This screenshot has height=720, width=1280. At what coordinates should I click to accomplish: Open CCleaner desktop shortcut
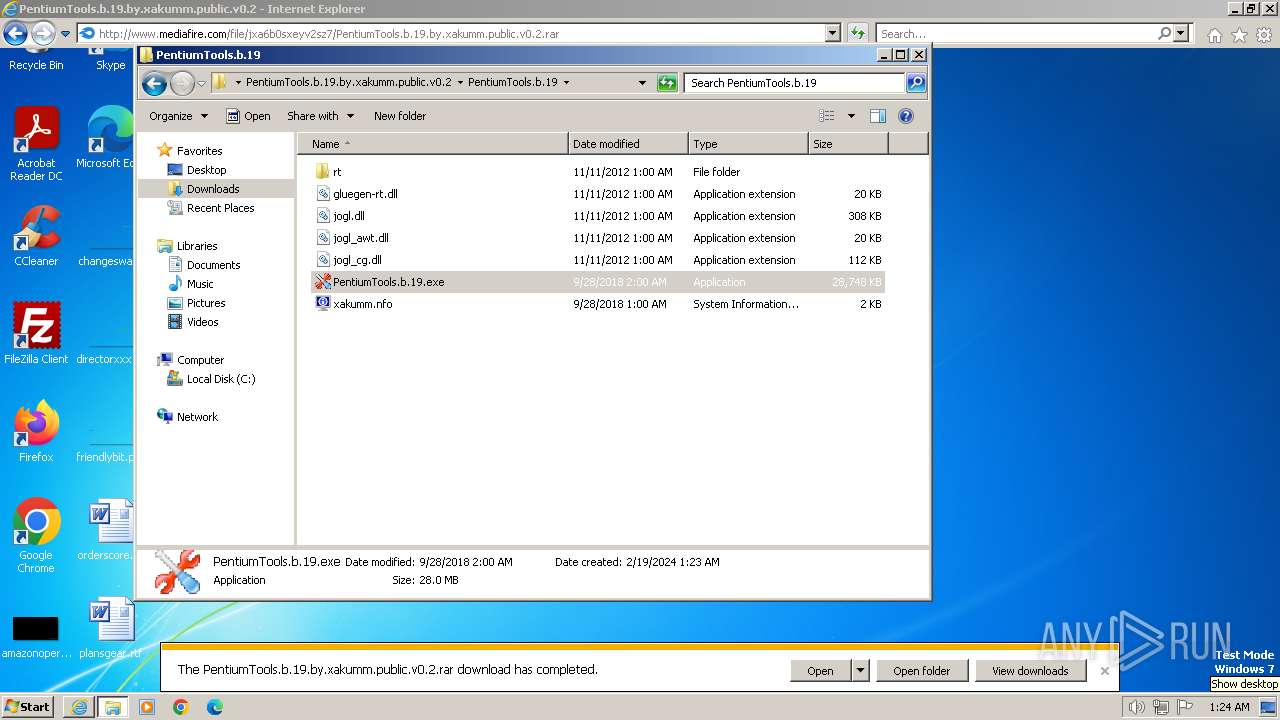coord(37,236)
